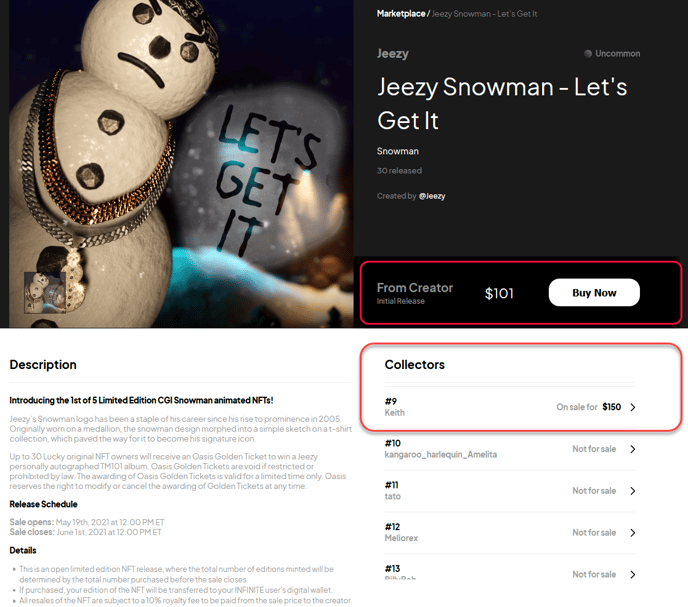
Task: Open the Marketplace breadcrumb link
Action: click(401, 14)
